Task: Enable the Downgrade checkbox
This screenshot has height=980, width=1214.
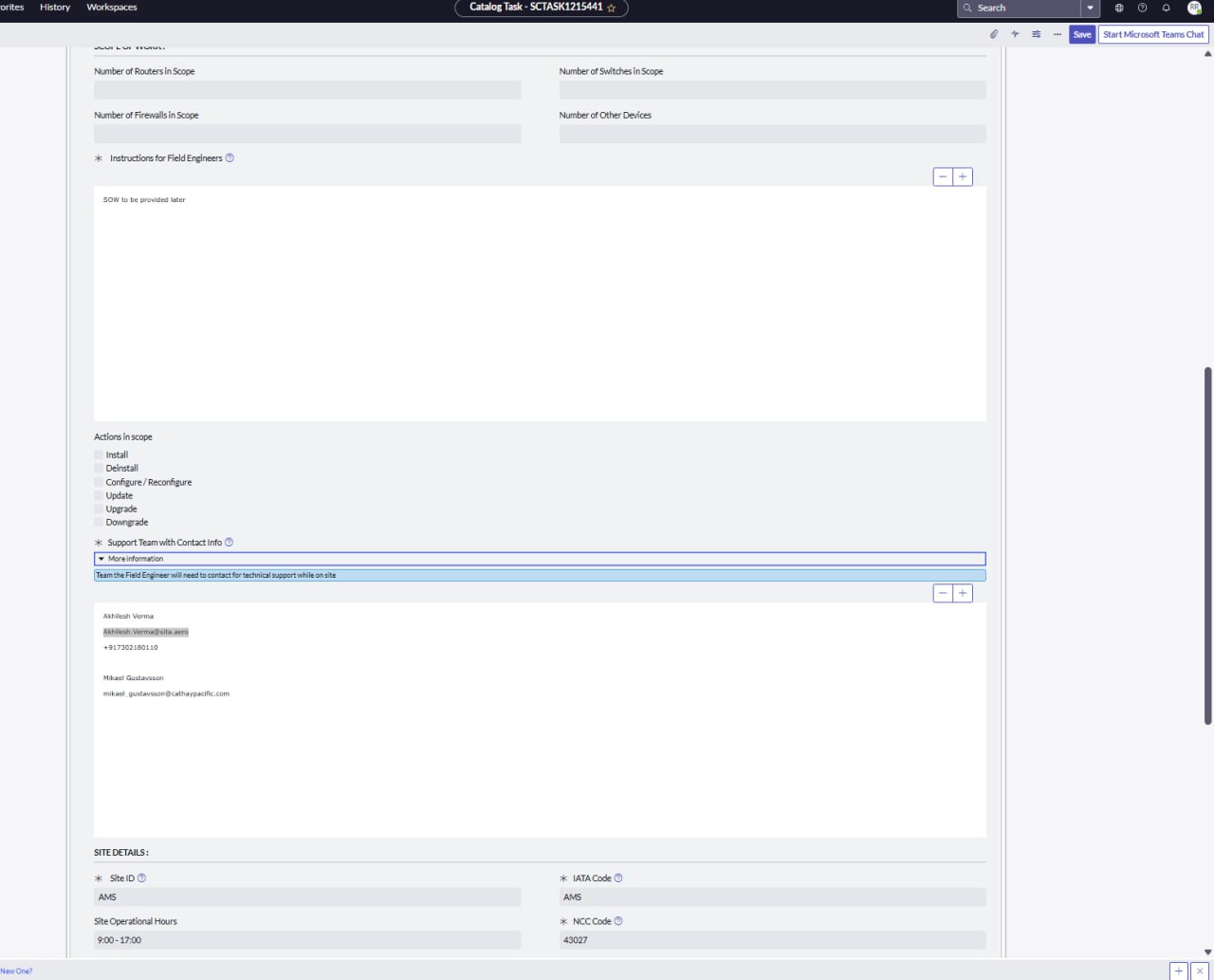Action: [x=99, y=523]
